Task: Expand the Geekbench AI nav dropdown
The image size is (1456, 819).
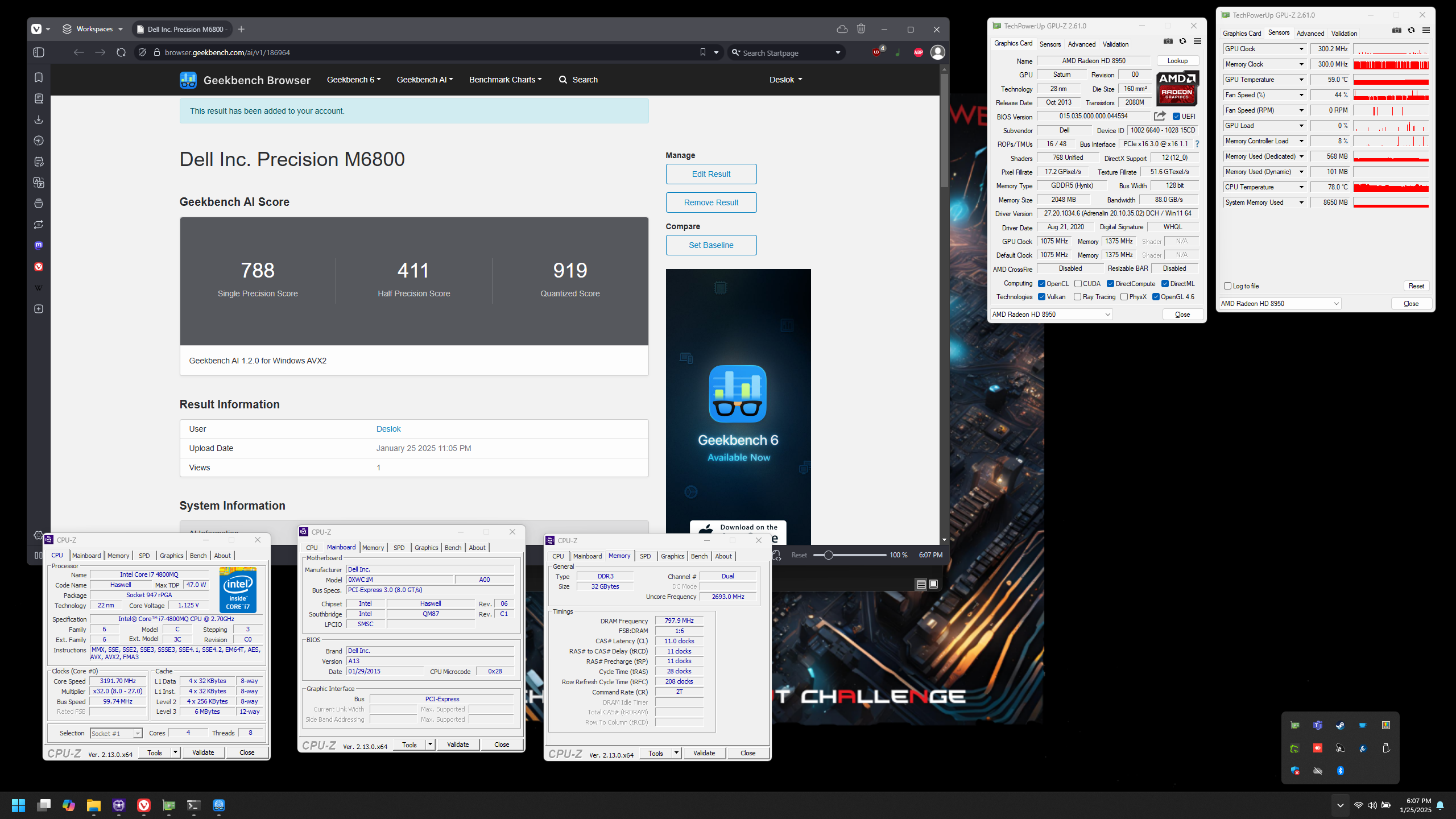Action: click(425, 80)
